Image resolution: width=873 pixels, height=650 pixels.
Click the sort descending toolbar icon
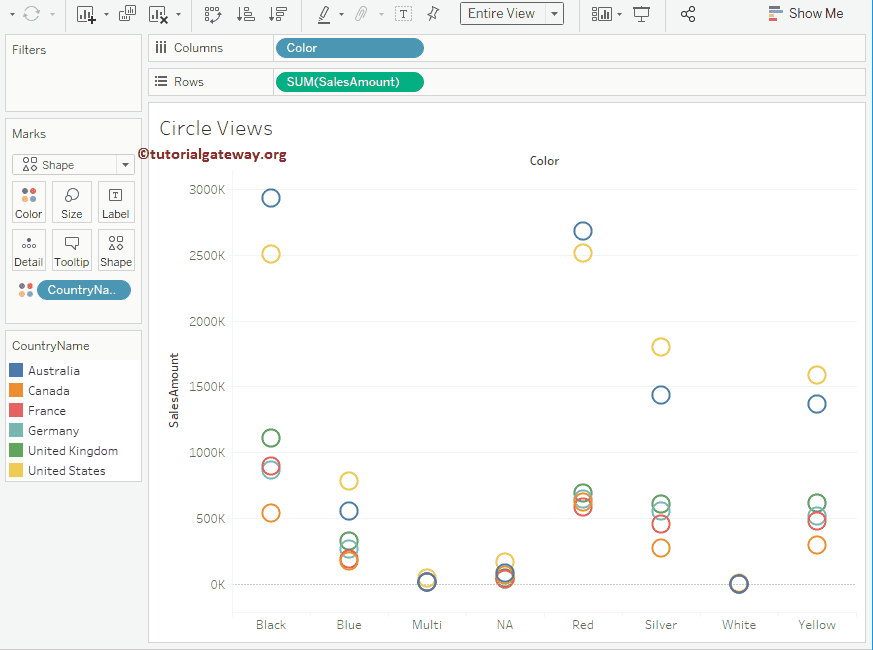point(278,14)
